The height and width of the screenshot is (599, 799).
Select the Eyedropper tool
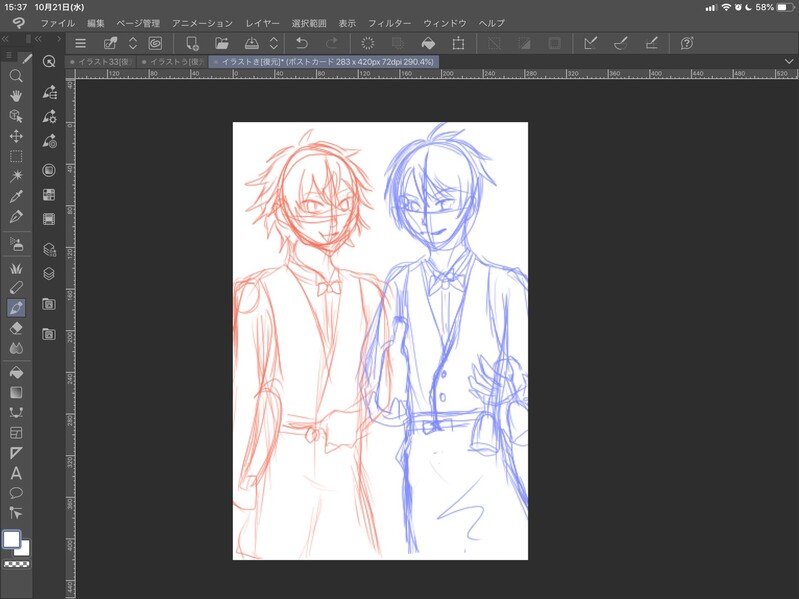pyautogui.click(x=16, y=196)
